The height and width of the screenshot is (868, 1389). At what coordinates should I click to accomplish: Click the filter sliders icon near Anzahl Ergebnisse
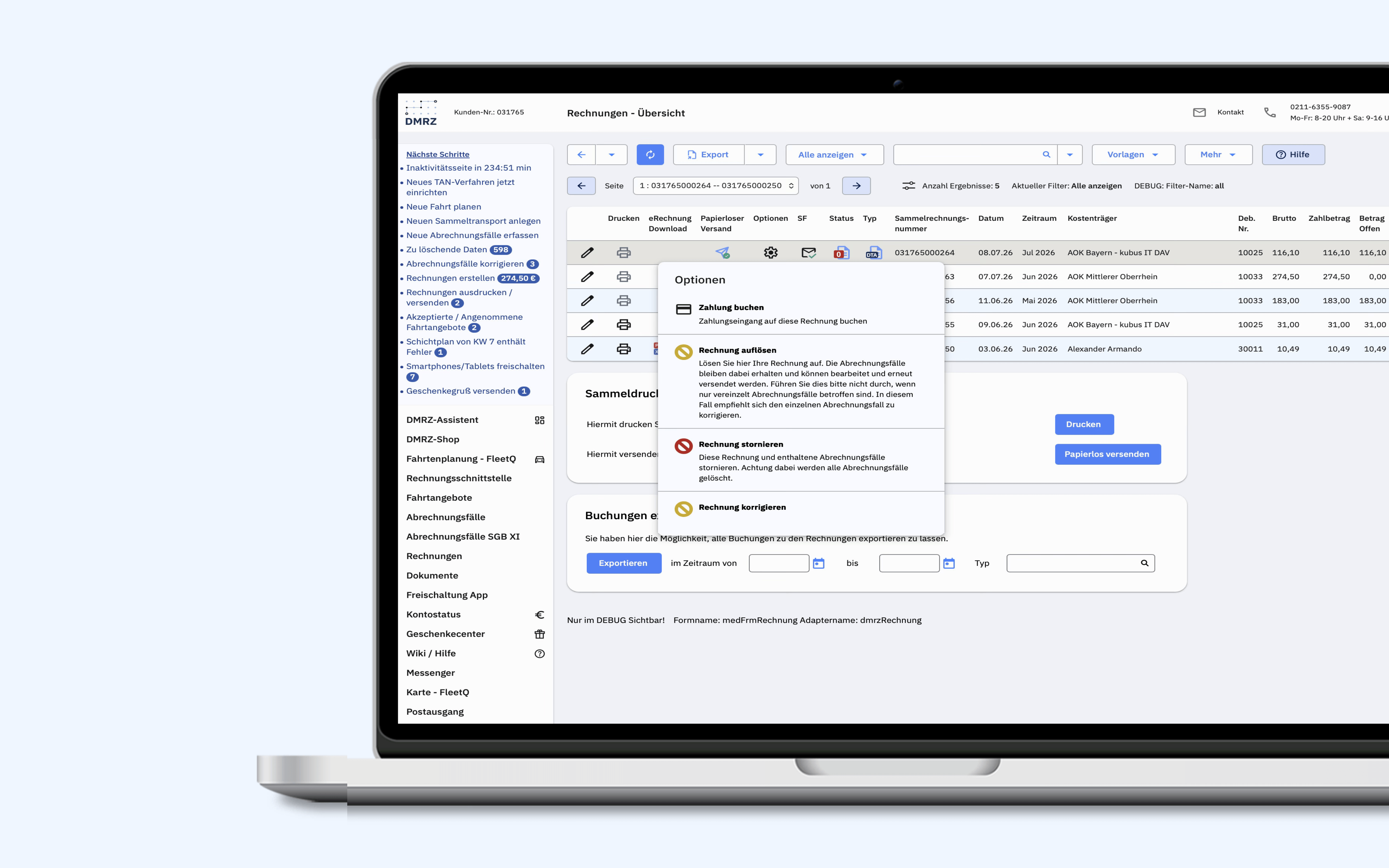[908, 186]
